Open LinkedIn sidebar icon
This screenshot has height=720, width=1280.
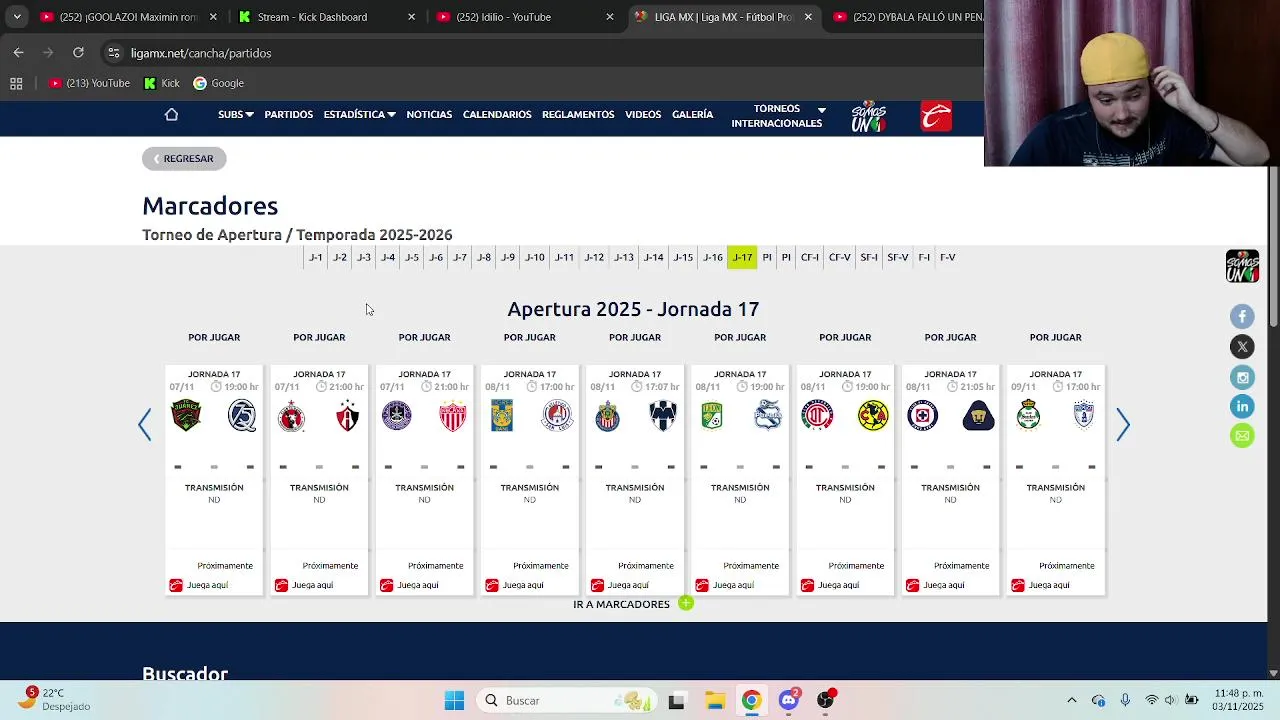(1242, 406)
